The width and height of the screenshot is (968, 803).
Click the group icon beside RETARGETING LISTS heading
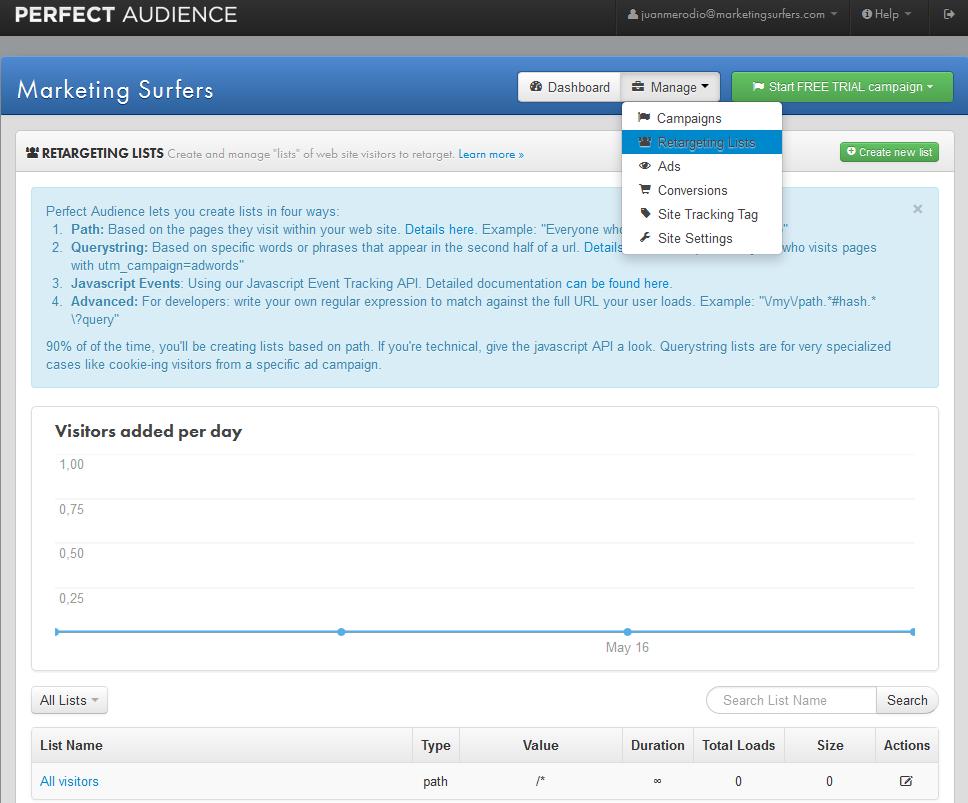(33, 152)
